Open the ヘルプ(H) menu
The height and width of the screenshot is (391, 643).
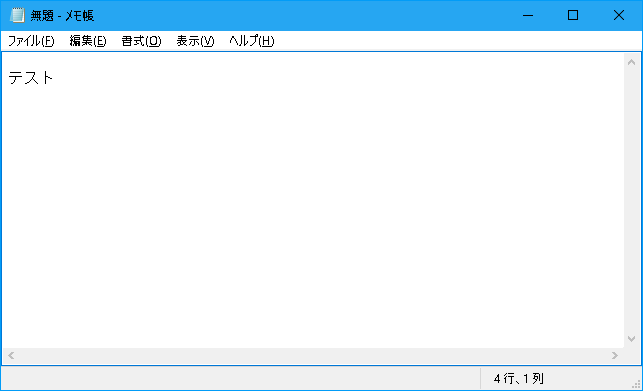coord(251,41)
